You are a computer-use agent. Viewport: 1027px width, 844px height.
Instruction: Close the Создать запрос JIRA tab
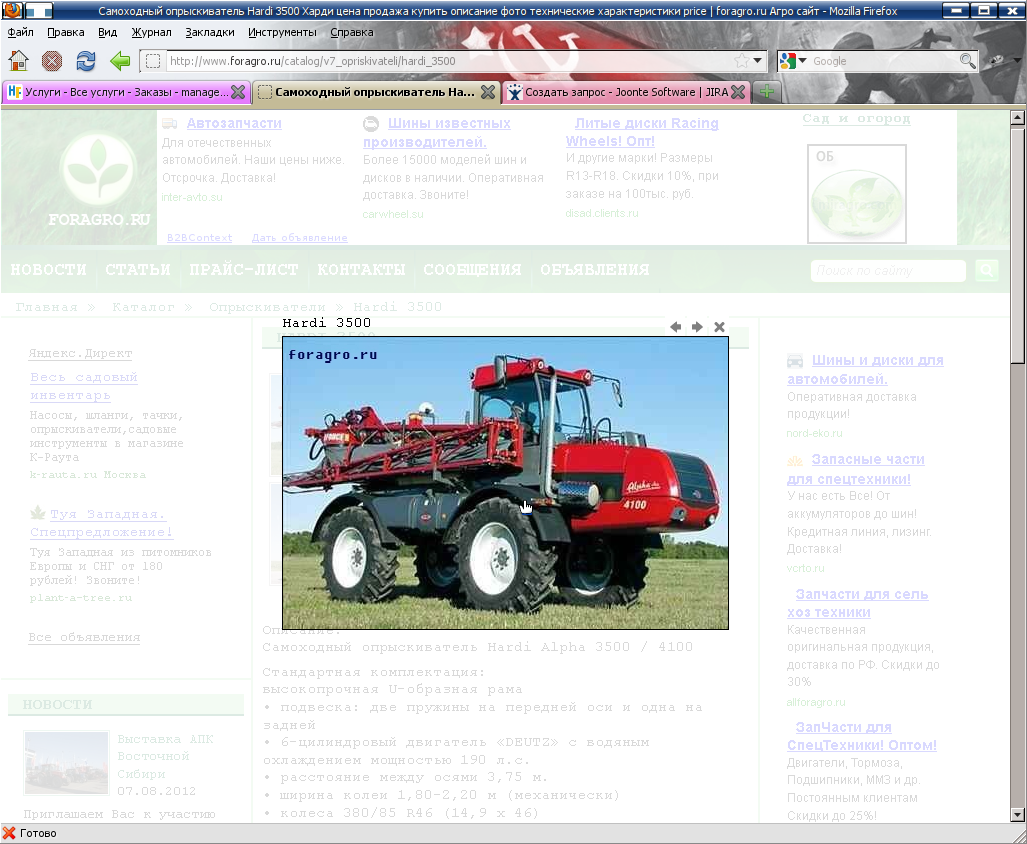point(738,92)
